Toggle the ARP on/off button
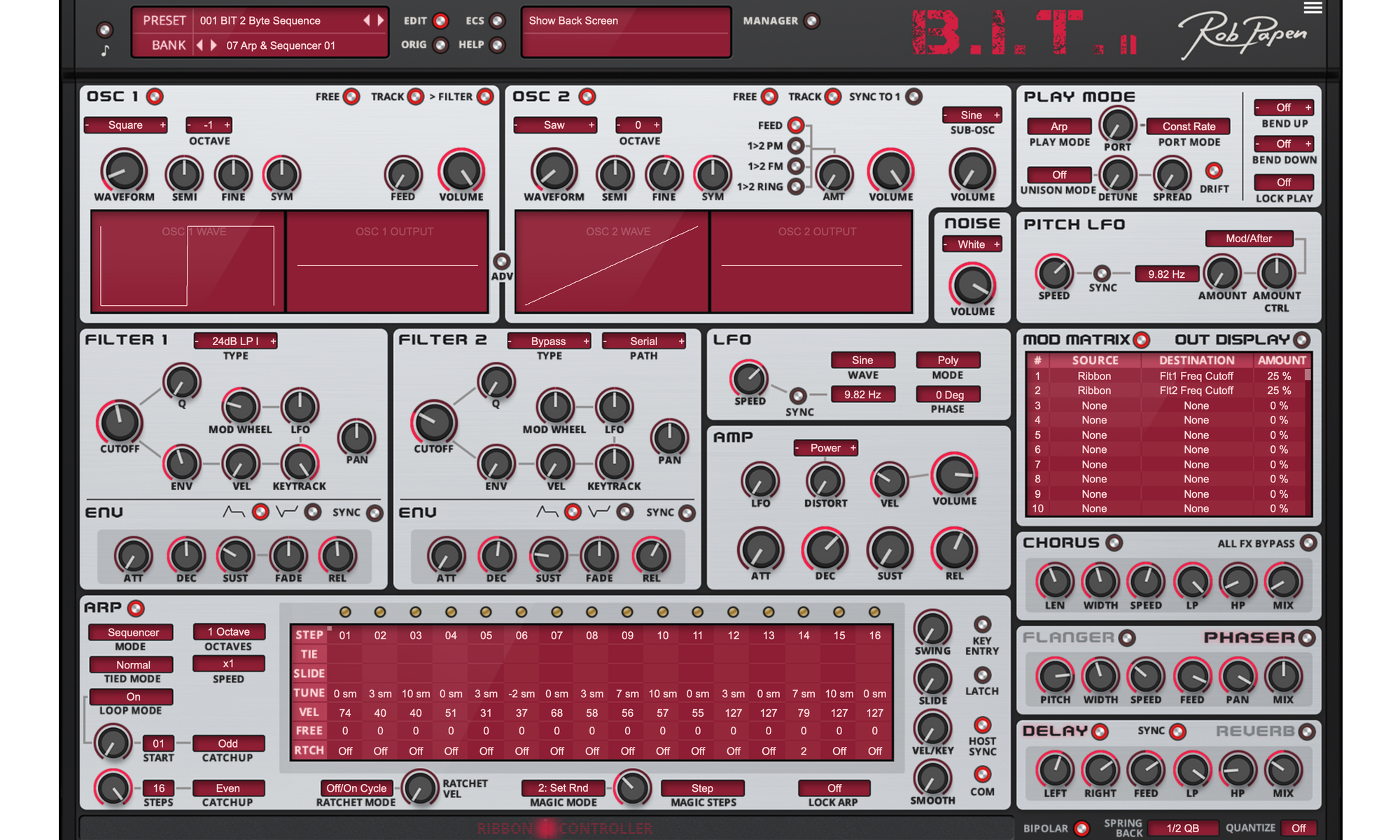Screen dimensions: 1400x840 136,608
